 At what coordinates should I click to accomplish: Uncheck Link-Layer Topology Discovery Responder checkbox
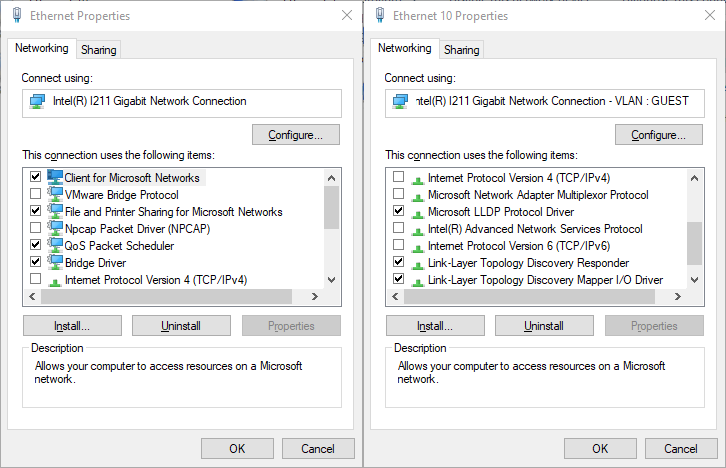tap(398, 262)
